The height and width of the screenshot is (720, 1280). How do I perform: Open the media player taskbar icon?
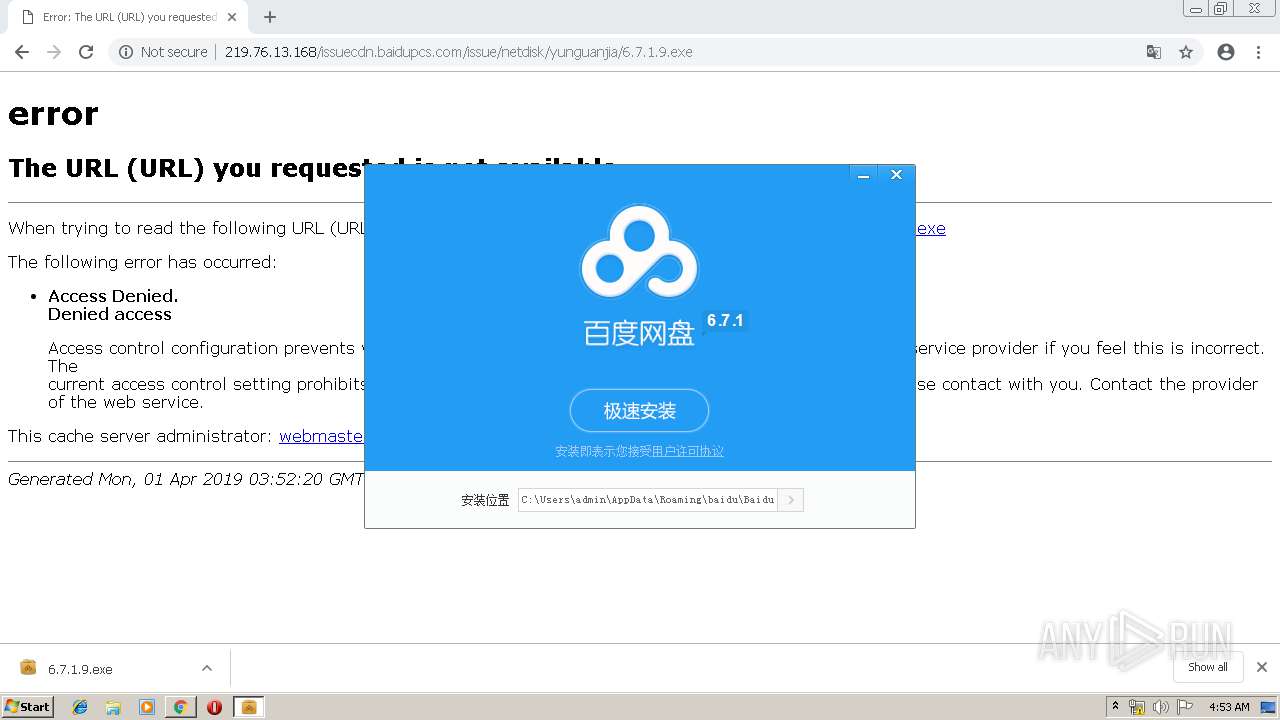click(x=147, y=707)
